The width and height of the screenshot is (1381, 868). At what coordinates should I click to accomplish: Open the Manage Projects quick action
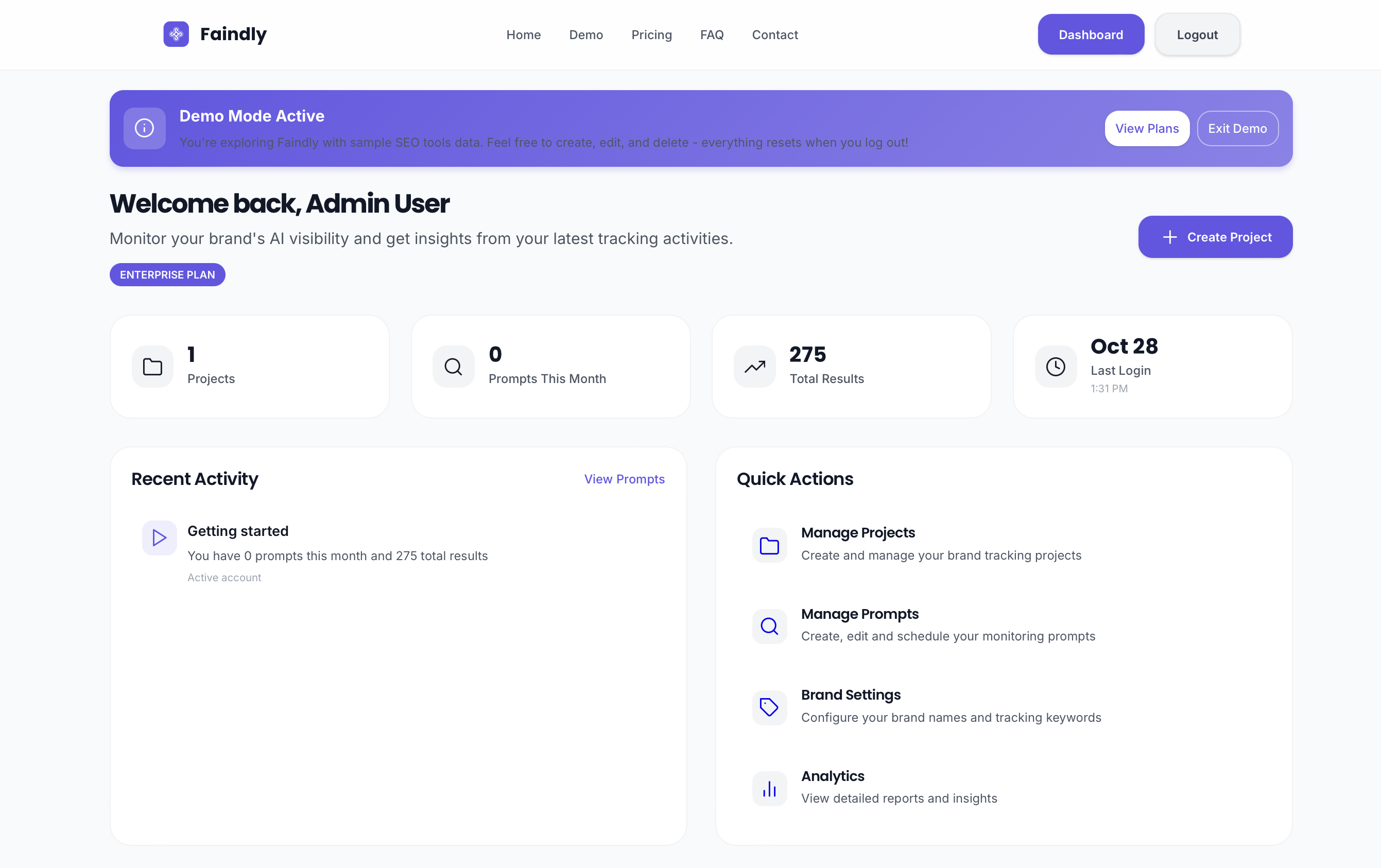pyautogui.click(x=857, y=533)
